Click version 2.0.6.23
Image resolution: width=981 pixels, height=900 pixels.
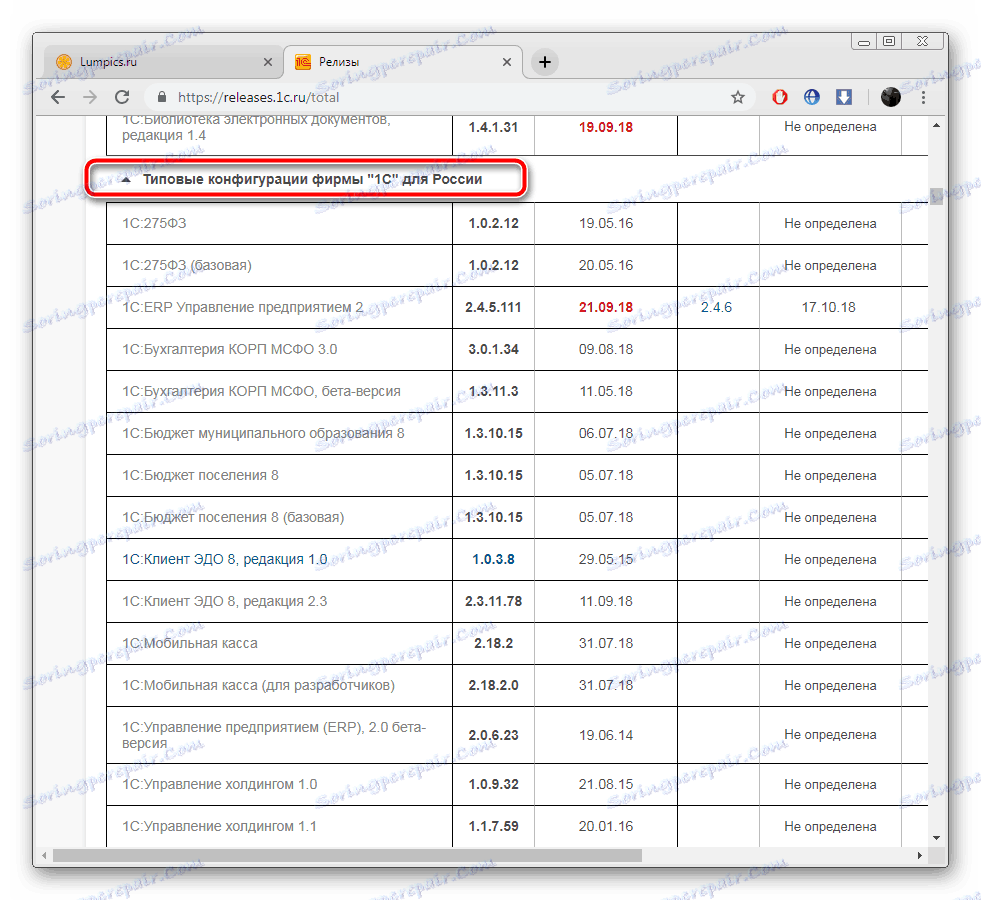click(493, 735)
